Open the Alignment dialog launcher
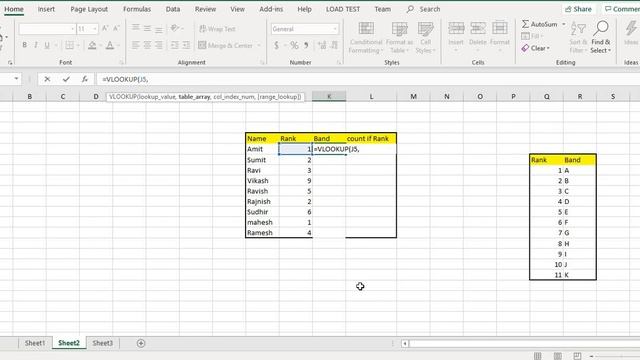 262,62
